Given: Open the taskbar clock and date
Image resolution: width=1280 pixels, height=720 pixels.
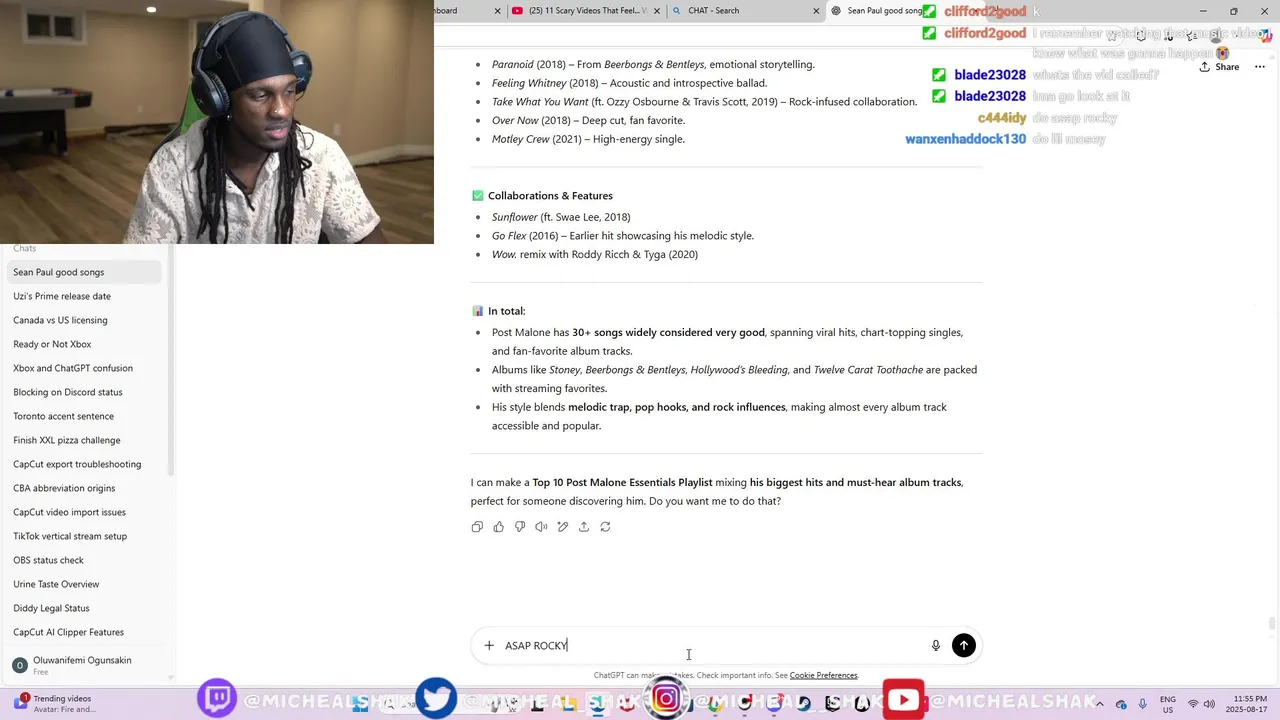Looking at the screenshot, I should pos(1248,704).
